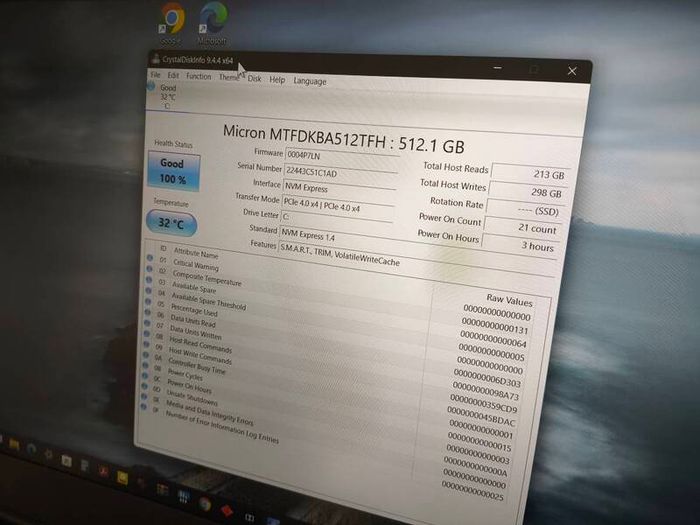Open the Function menu

pos(199,76)
